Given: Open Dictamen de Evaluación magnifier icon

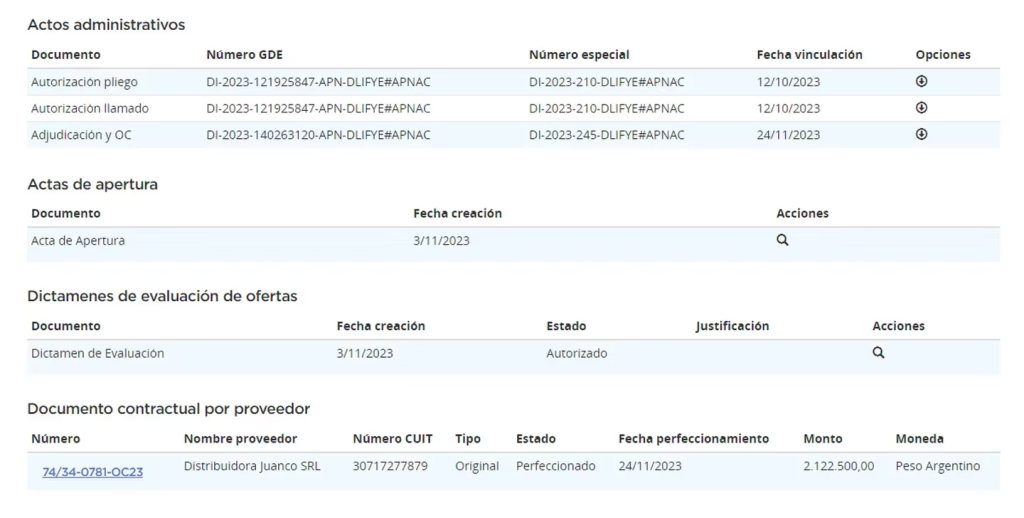Looking at the screenshot, I should coord(878,353).
